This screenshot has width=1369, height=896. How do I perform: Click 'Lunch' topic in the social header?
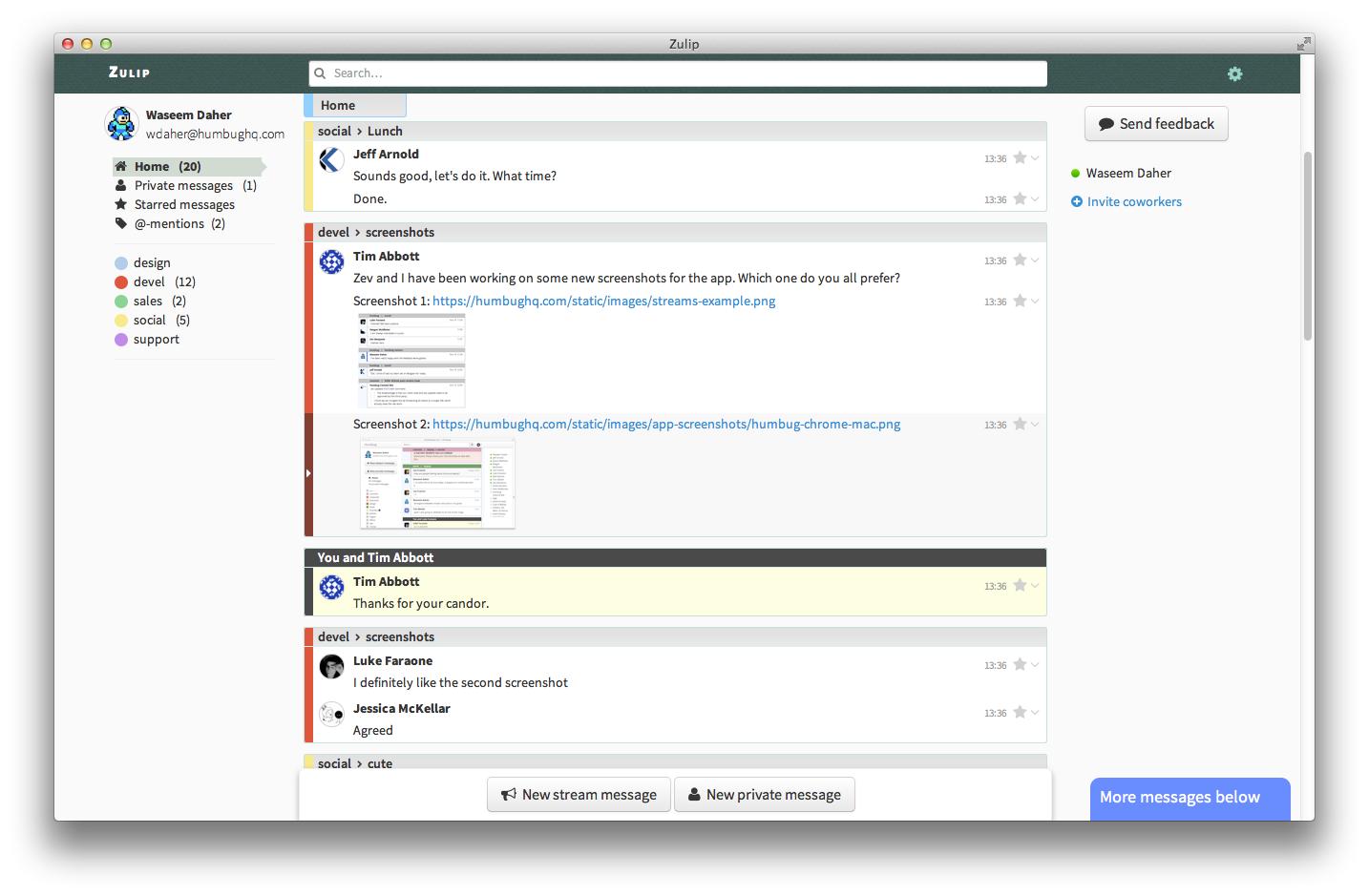pos(385,131)
